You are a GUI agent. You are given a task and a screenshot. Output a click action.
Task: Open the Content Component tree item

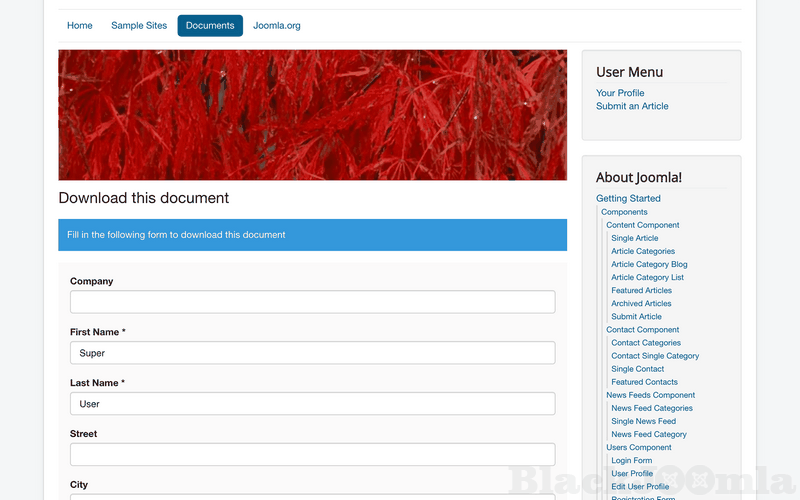click(x=642, y=225)
